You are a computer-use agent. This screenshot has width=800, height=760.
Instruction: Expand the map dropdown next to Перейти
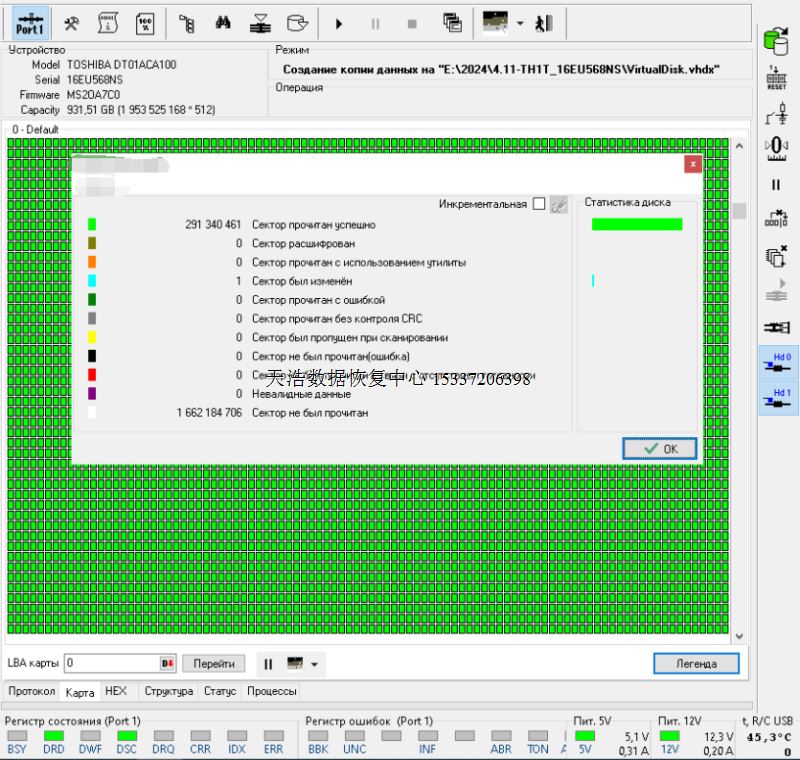click(x=314, y=664)
